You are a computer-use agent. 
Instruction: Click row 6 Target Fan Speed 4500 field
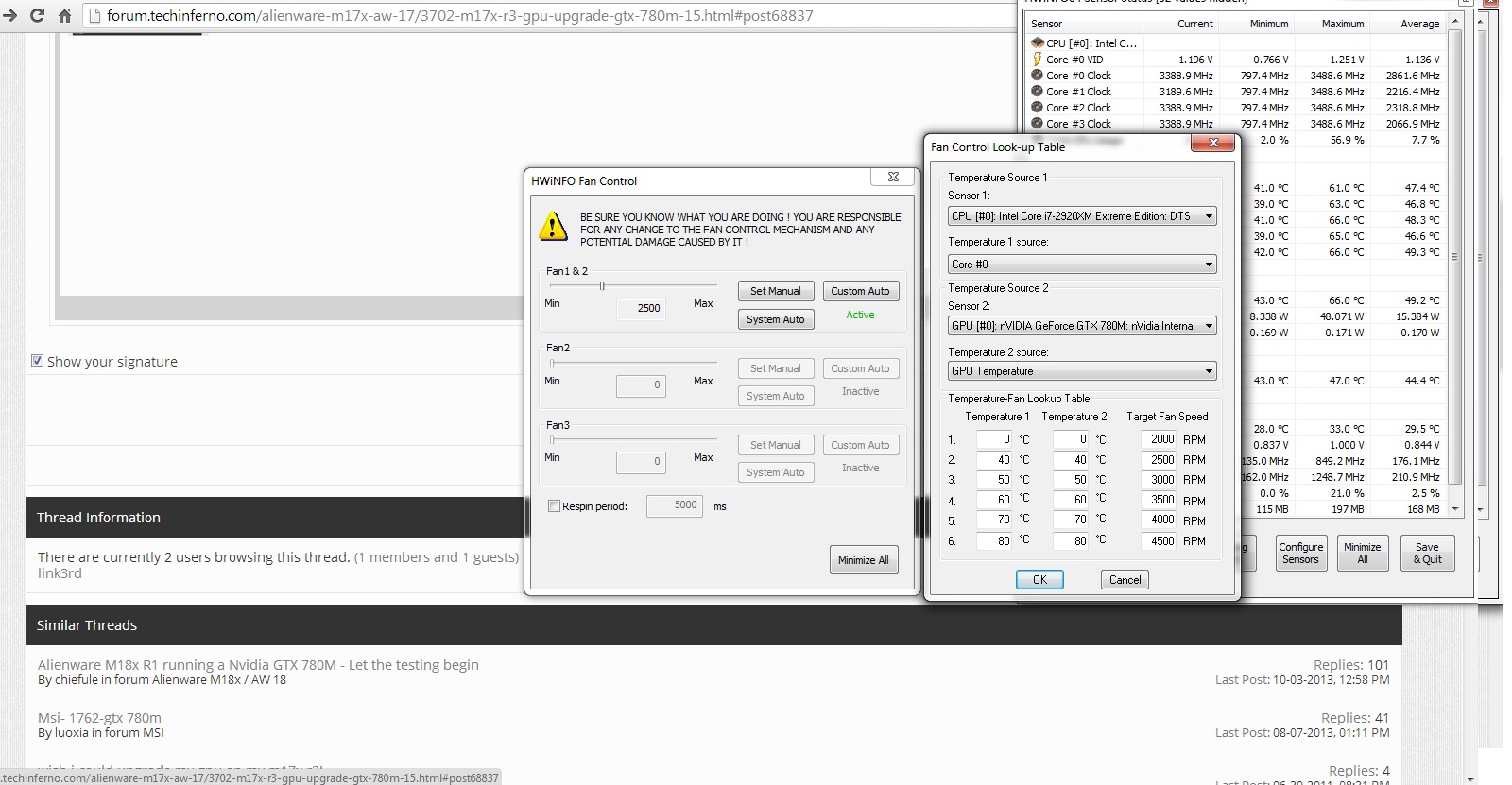[x=1159, y=541]
